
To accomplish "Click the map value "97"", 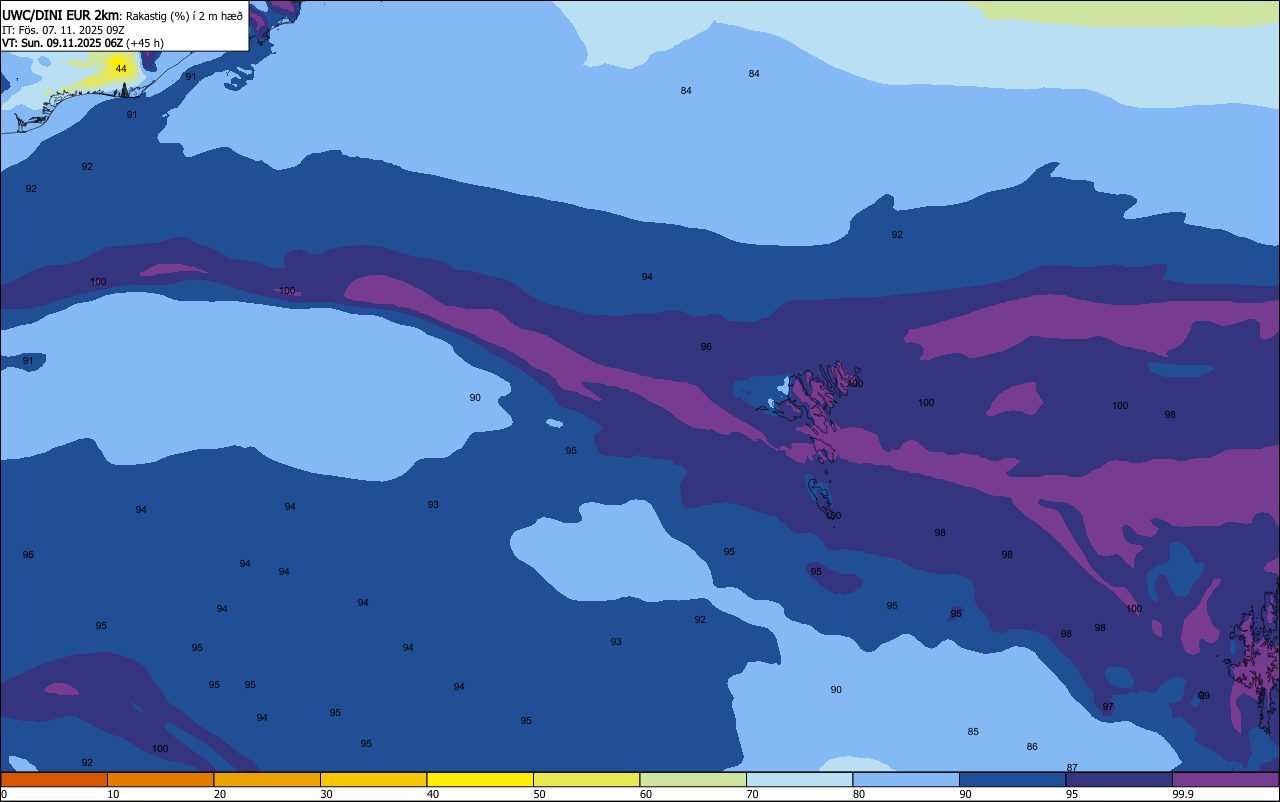I will click(1108, 707).
